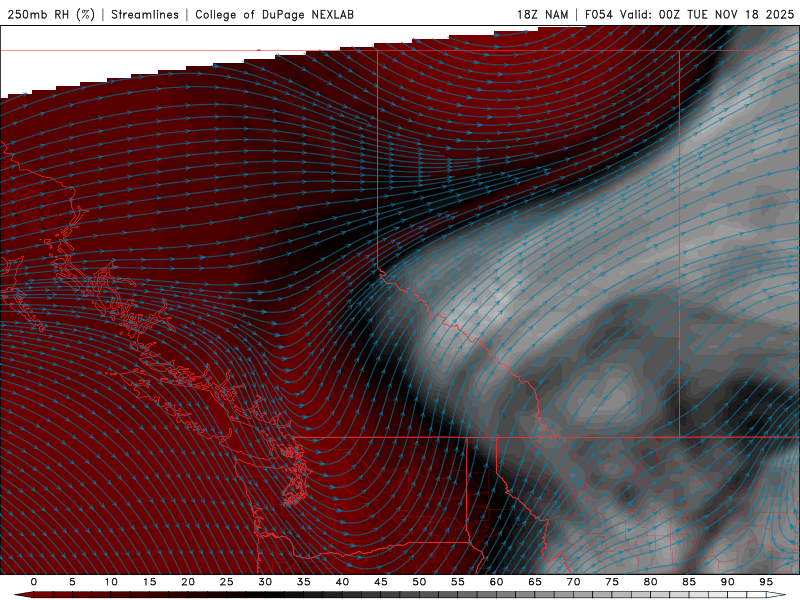Click the colorbar tick label "10"

coord(111,582)
